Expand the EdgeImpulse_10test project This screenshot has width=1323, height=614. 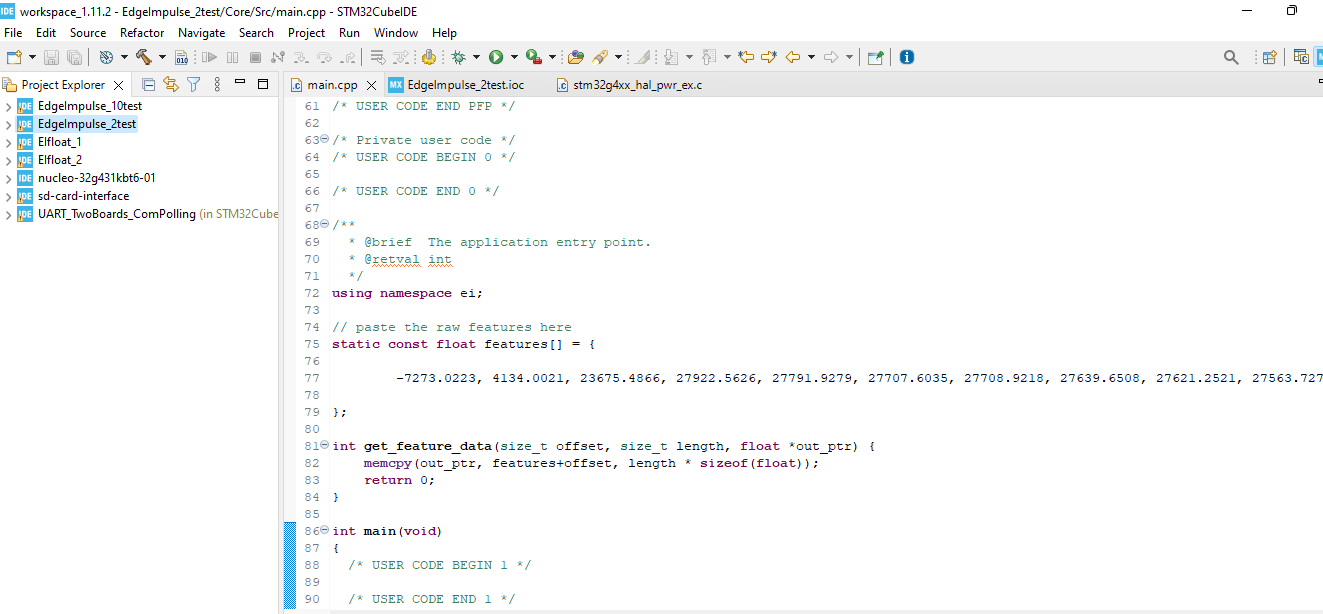pos(9,106)
